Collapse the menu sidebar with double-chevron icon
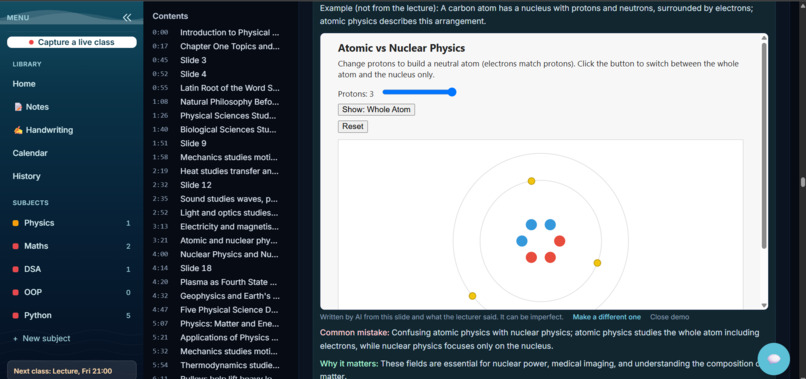 tap(127, 18)
